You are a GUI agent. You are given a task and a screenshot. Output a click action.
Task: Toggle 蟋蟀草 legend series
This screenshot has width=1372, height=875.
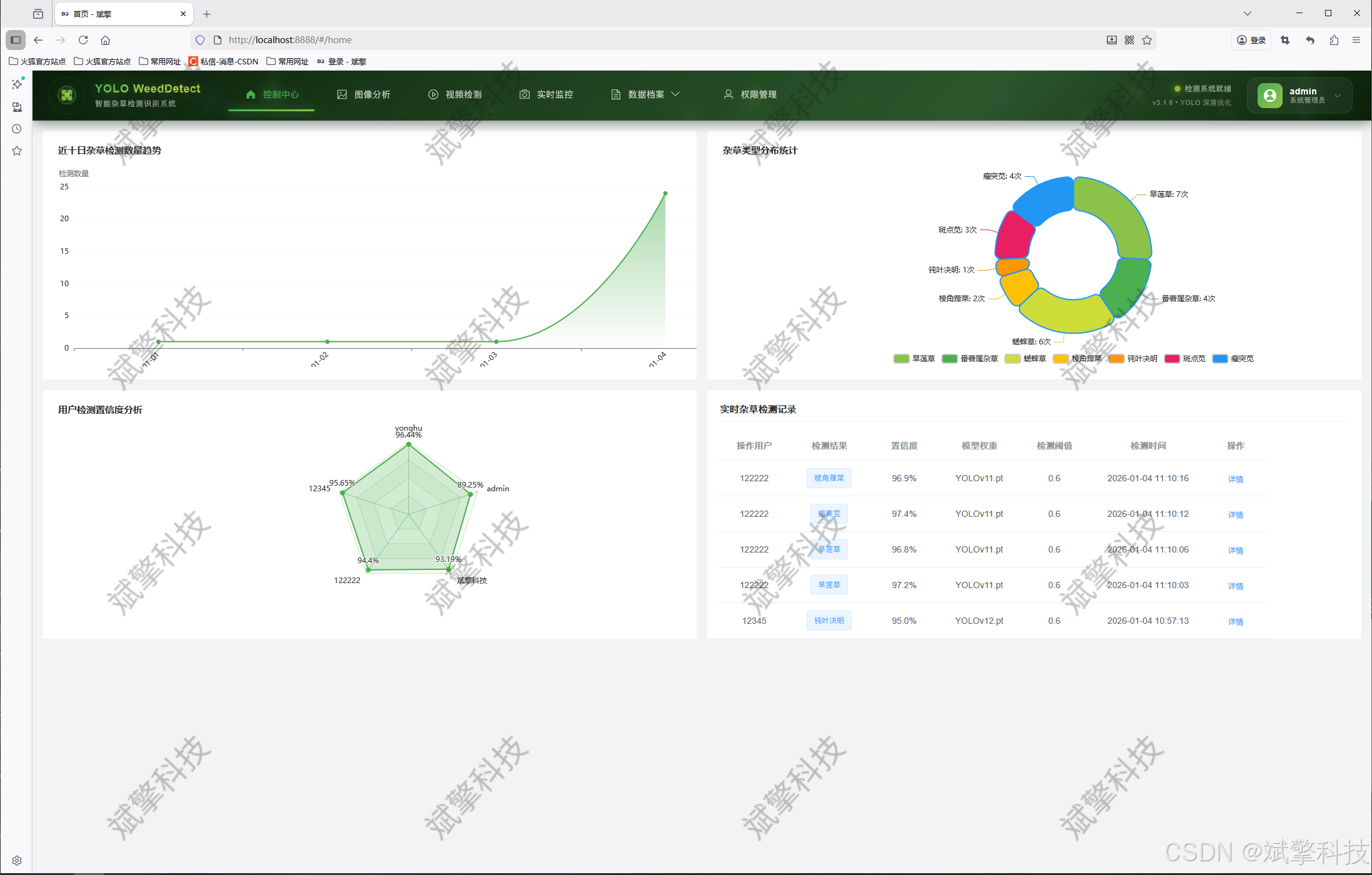pos(1026,359)
